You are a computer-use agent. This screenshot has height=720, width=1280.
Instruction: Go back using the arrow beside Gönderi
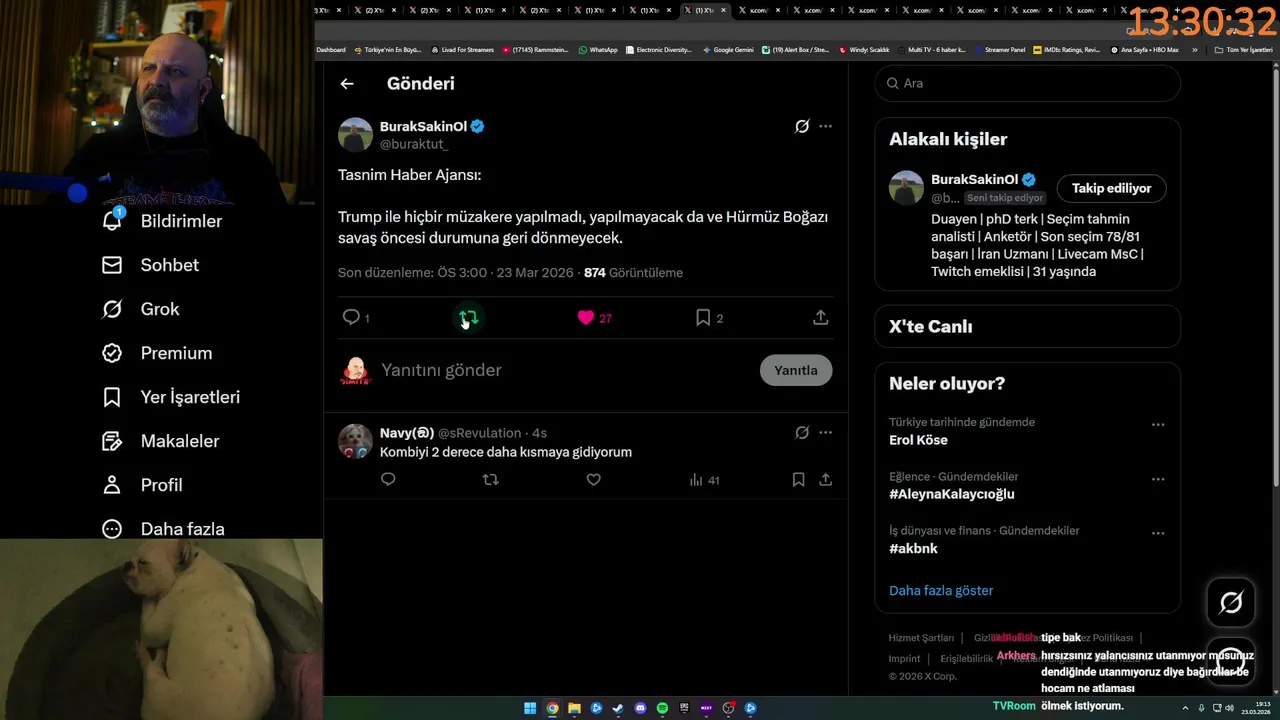pyautogui.click(x=347, y=84)
